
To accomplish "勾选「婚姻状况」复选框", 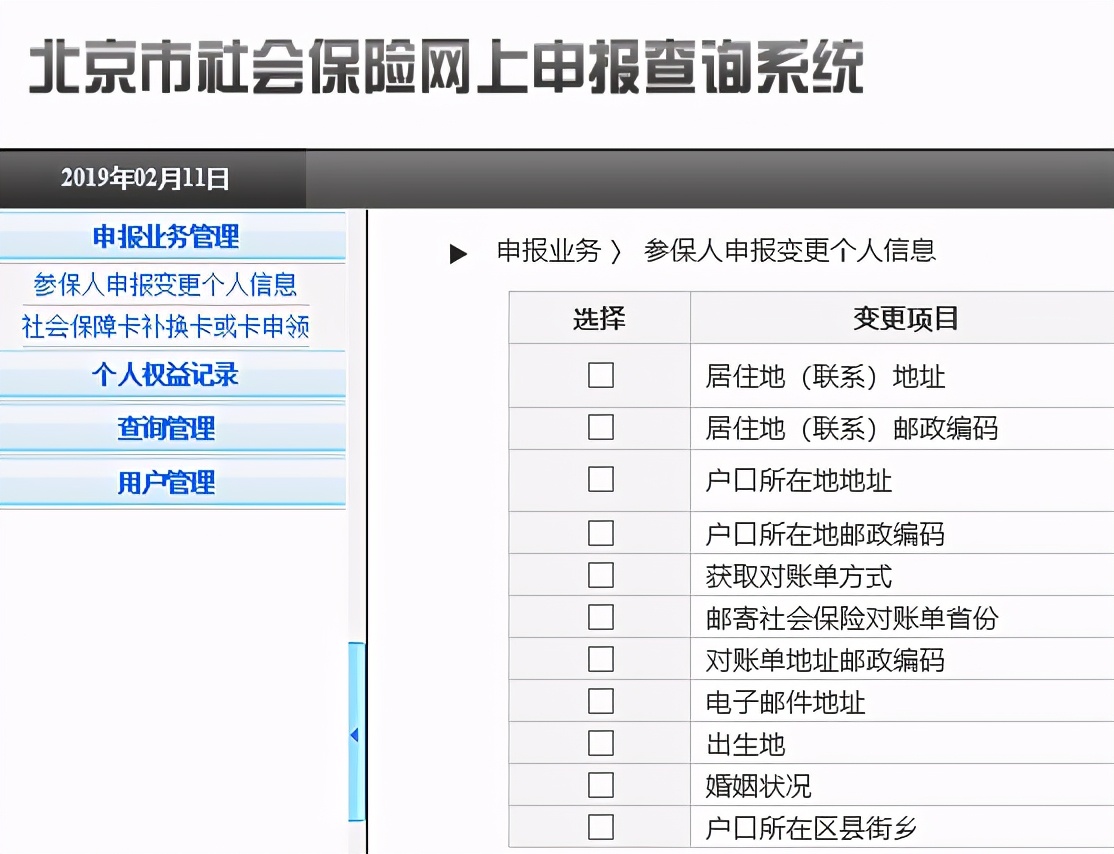I will point(599,785).
